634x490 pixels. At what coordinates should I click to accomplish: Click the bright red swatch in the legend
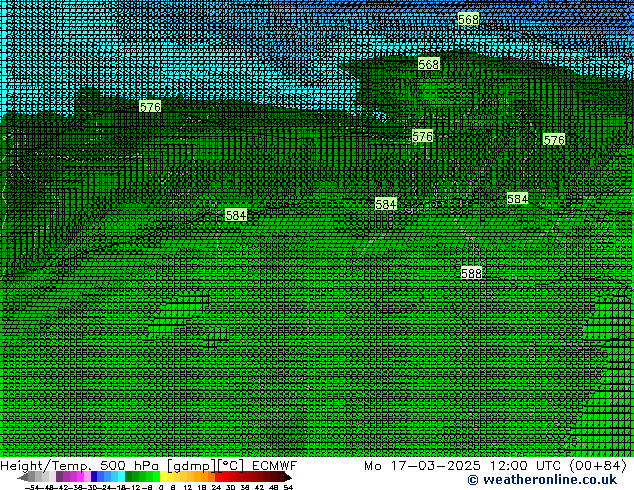(218, 476)
